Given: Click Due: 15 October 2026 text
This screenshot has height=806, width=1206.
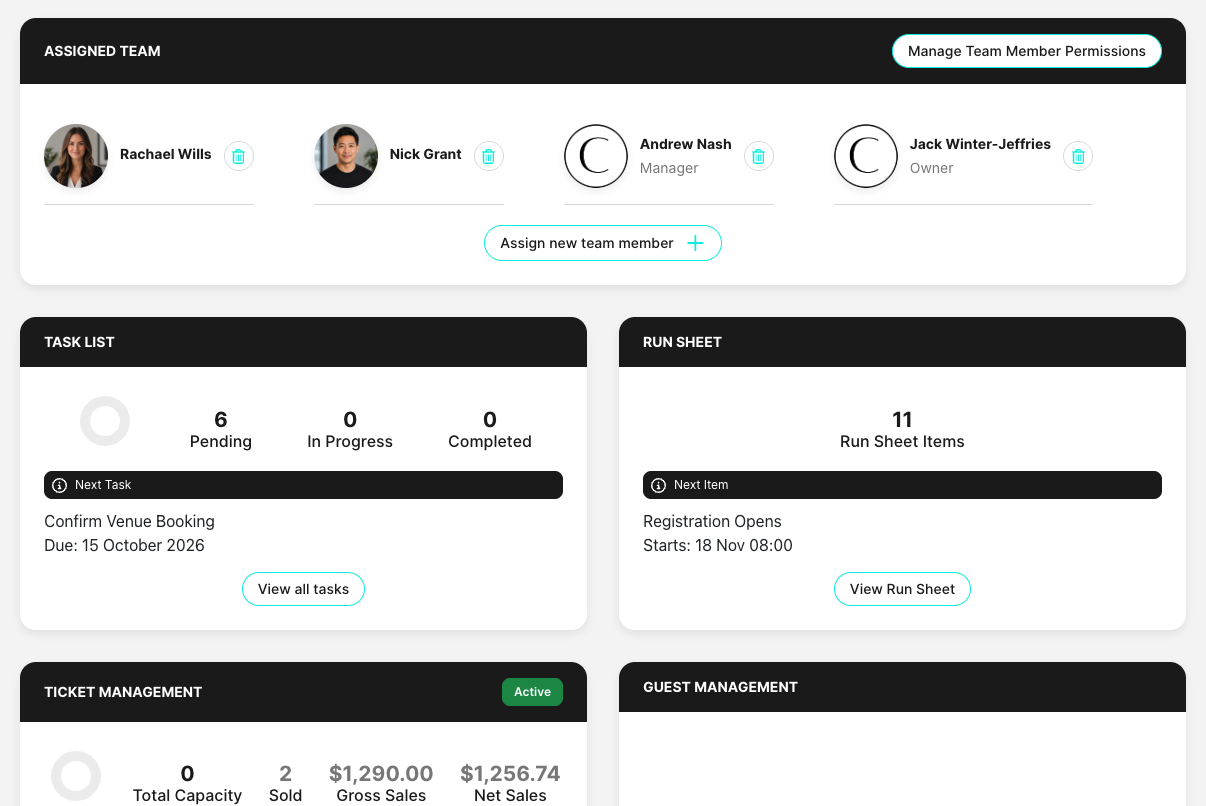Looking at the screenshot, I should (x=124, y=545).
